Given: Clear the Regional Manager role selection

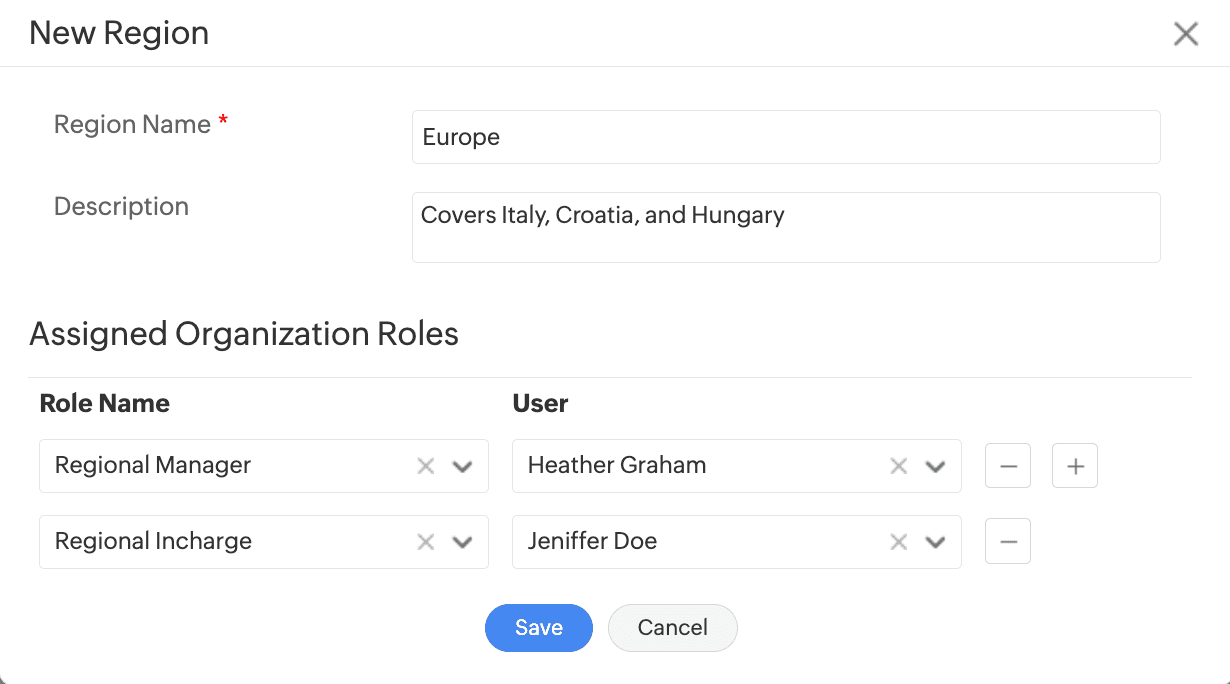Looking at the screenshot, I should tap(426, 466).
